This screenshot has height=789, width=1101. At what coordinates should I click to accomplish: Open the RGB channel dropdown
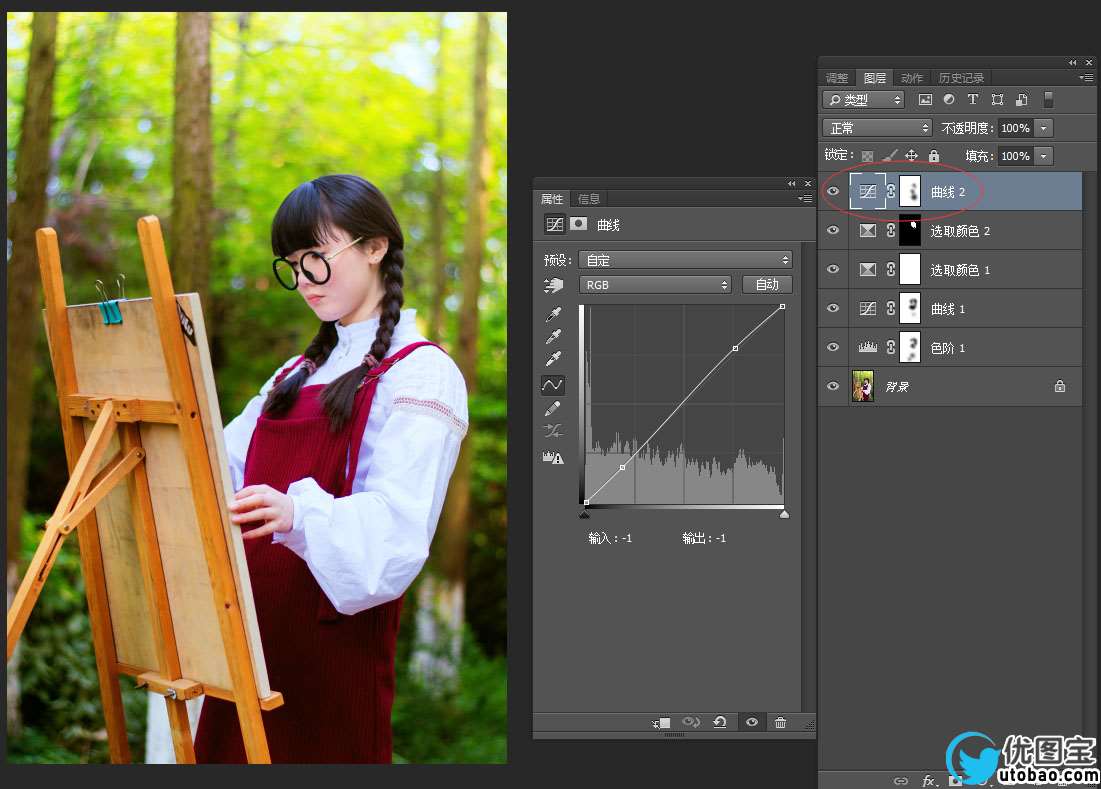coord(657,285)
